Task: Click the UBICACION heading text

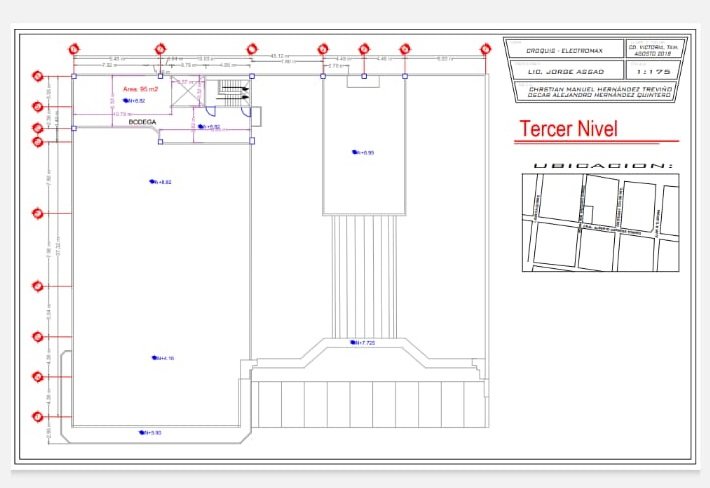Action: pos(601,165)
